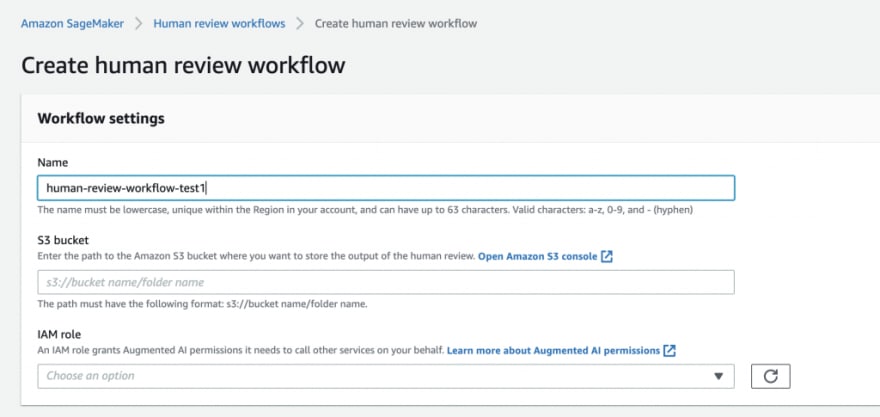
Task: Expand the IAM role dropdown
Action: coord(386,376)
